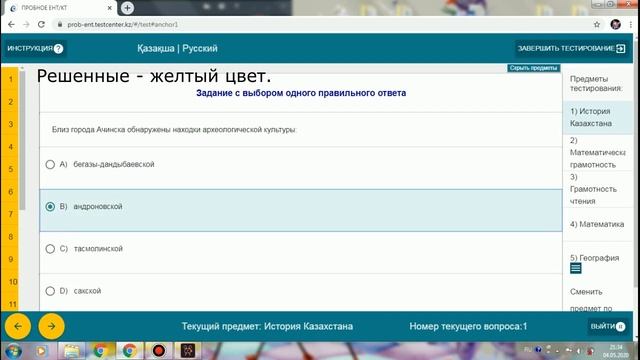
Task: Go to question 2 in sidebar
Action: 10,102
